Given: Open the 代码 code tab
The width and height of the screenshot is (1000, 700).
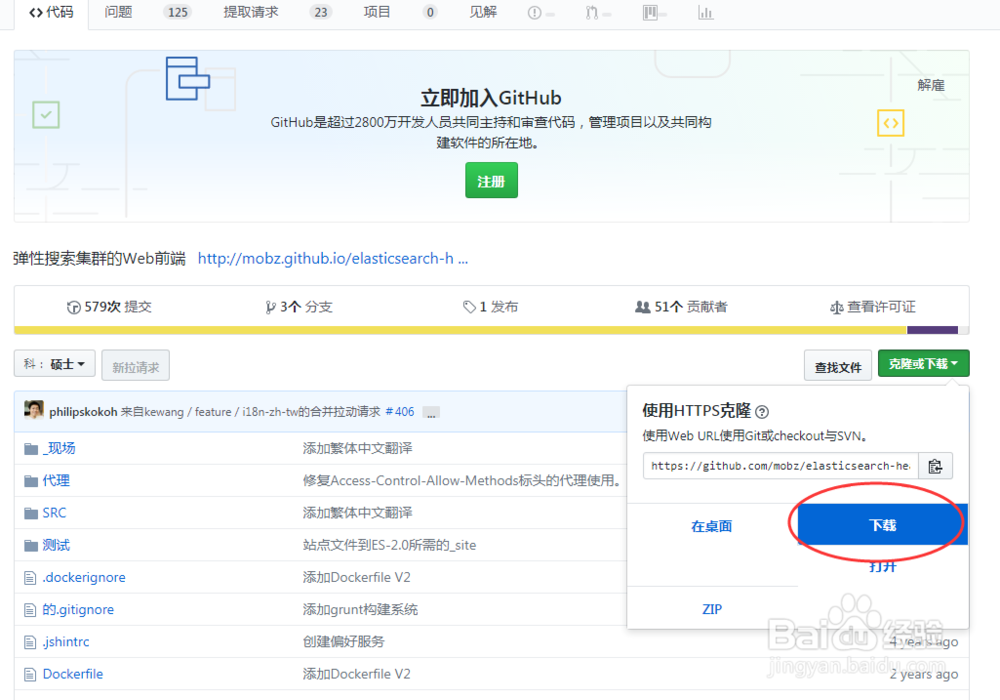Looking at the screenshot, I should (x=51, y=12).
